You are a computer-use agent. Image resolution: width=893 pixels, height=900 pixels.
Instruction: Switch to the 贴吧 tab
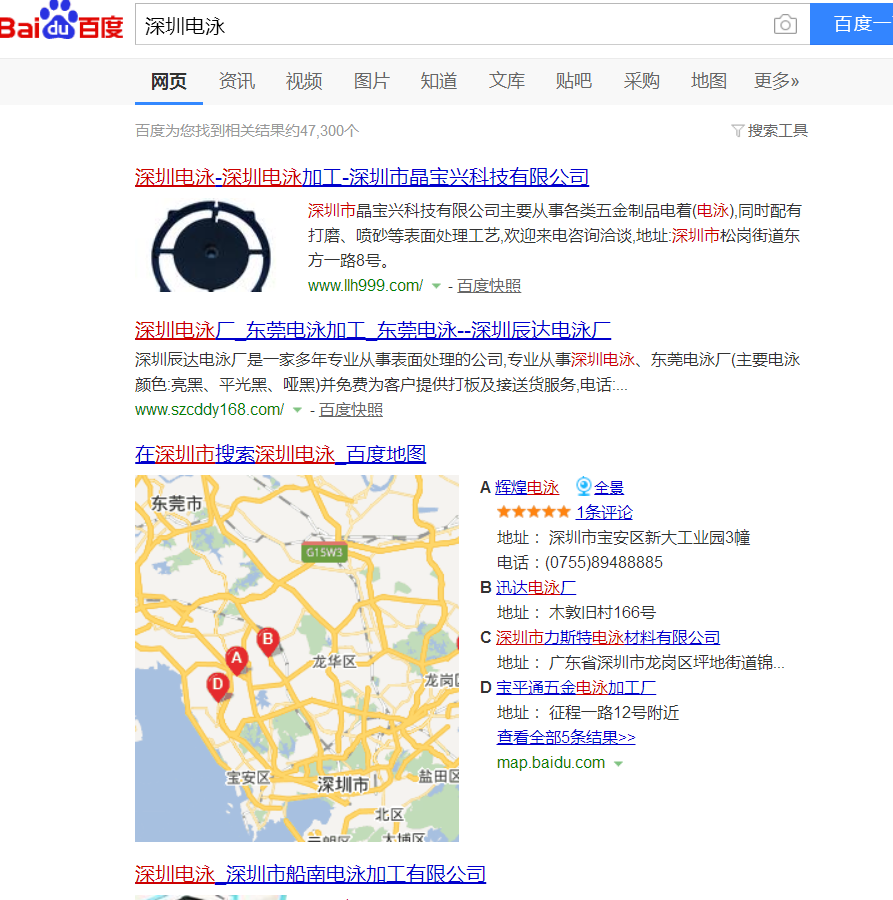574,81
